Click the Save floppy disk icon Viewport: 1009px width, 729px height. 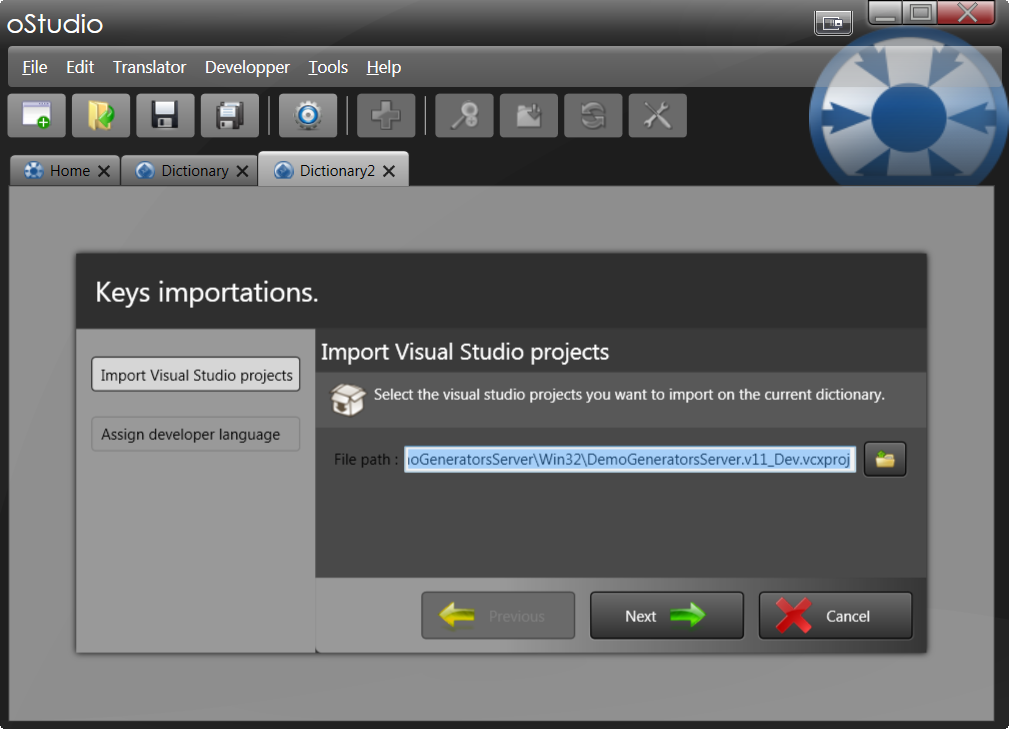[x=165, y=115]
